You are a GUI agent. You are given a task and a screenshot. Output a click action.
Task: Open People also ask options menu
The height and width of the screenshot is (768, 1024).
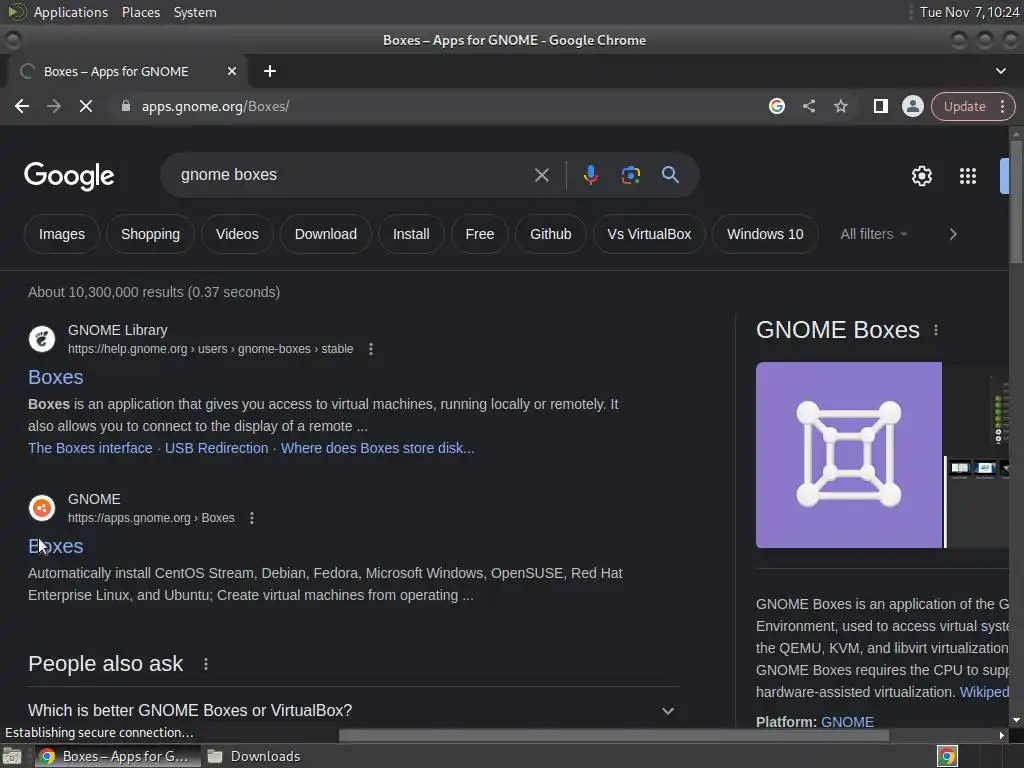[x=206, y=664]
